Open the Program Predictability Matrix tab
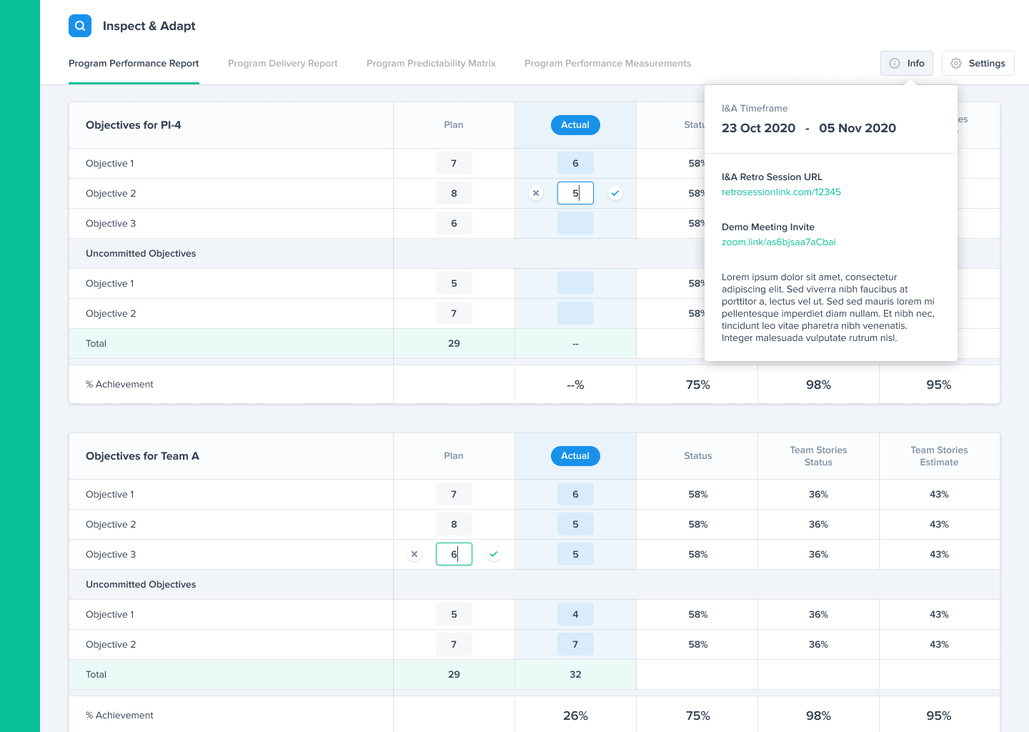This screenshot has height=732, width=1029. point(431,62)
